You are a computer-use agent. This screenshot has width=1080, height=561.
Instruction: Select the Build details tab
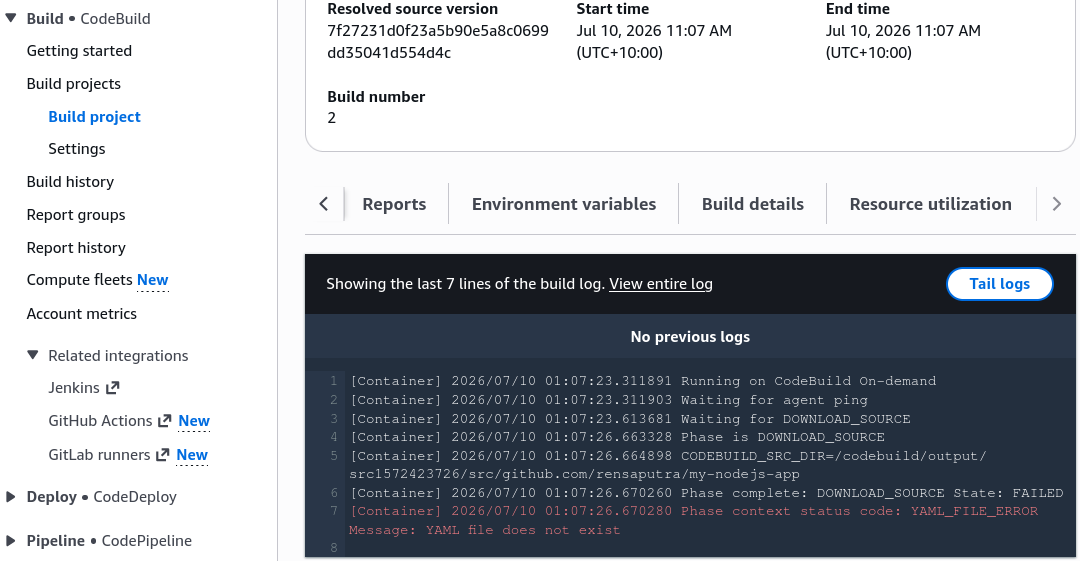(x=753, y=204)
